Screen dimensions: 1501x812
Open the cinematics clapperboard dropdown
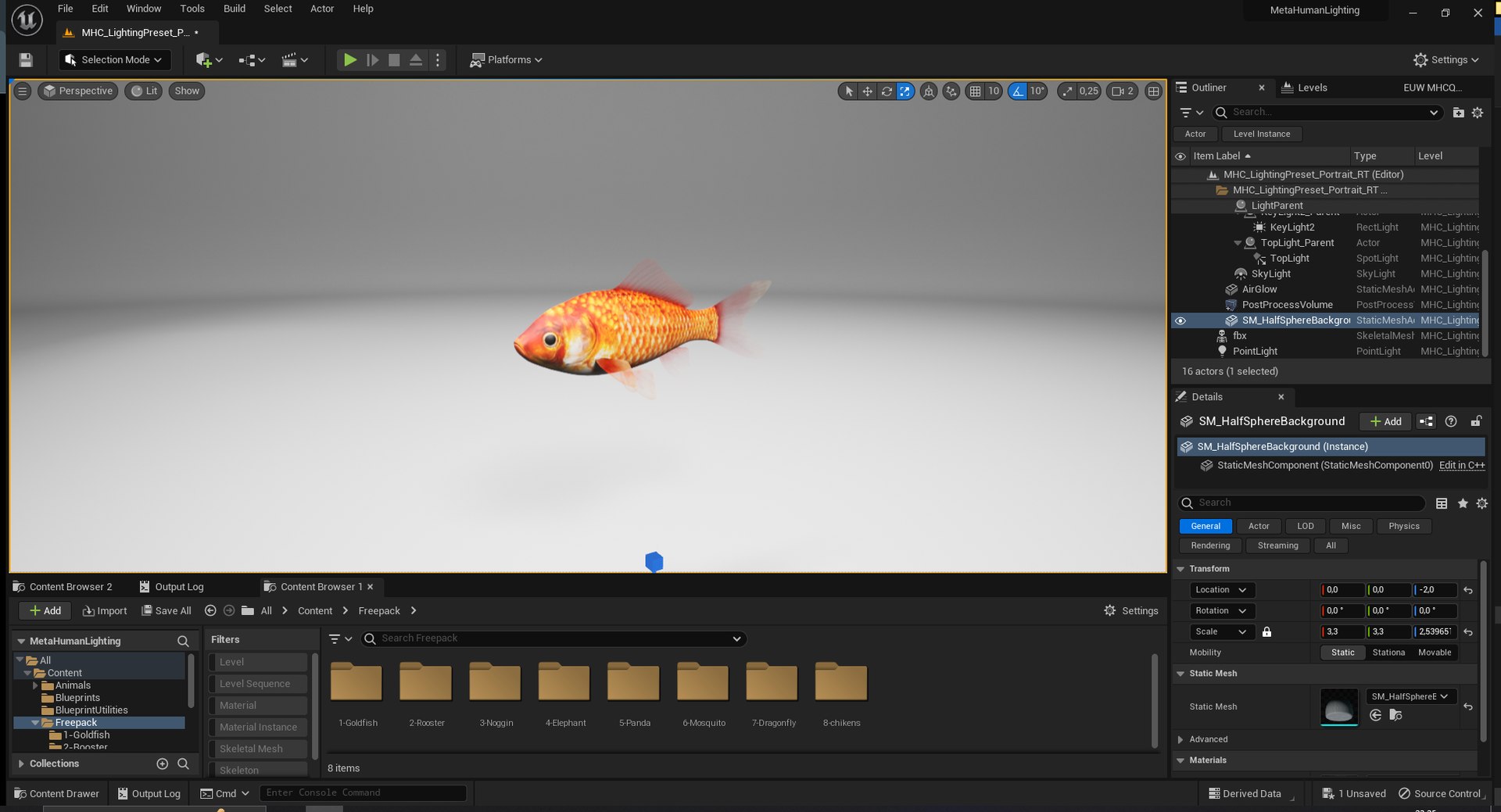coord(295,60)
